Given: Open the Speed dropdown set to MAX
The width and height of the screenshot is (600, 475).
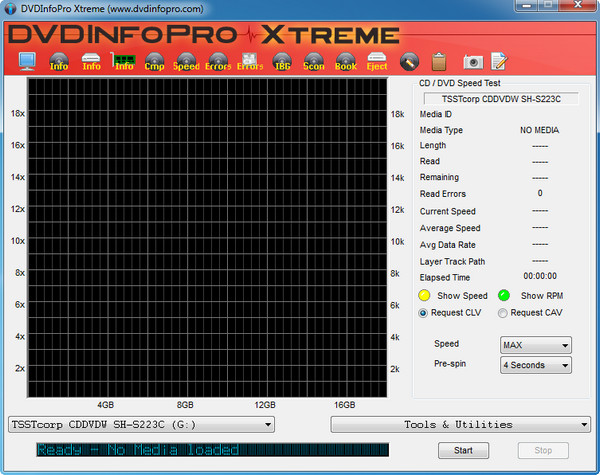Looking at the screenshot, I should (x=535, y=345).
